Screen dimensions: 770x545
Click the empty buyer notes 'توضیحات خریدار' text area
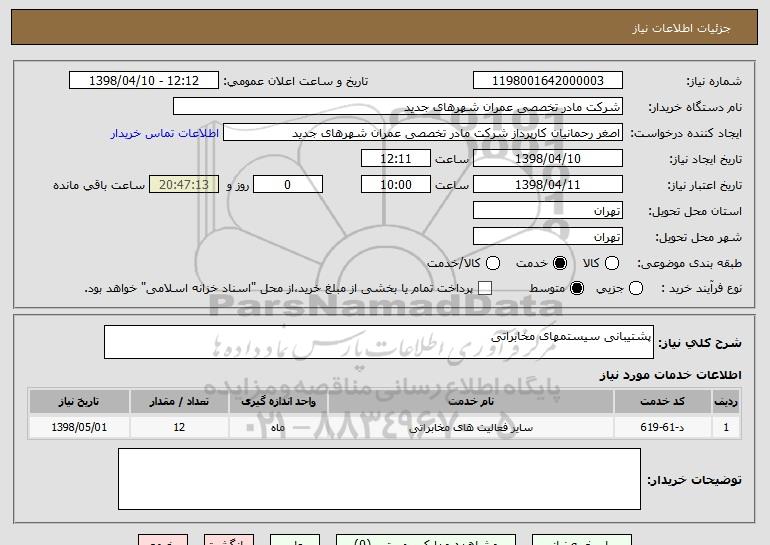click(x=379, y=479)
